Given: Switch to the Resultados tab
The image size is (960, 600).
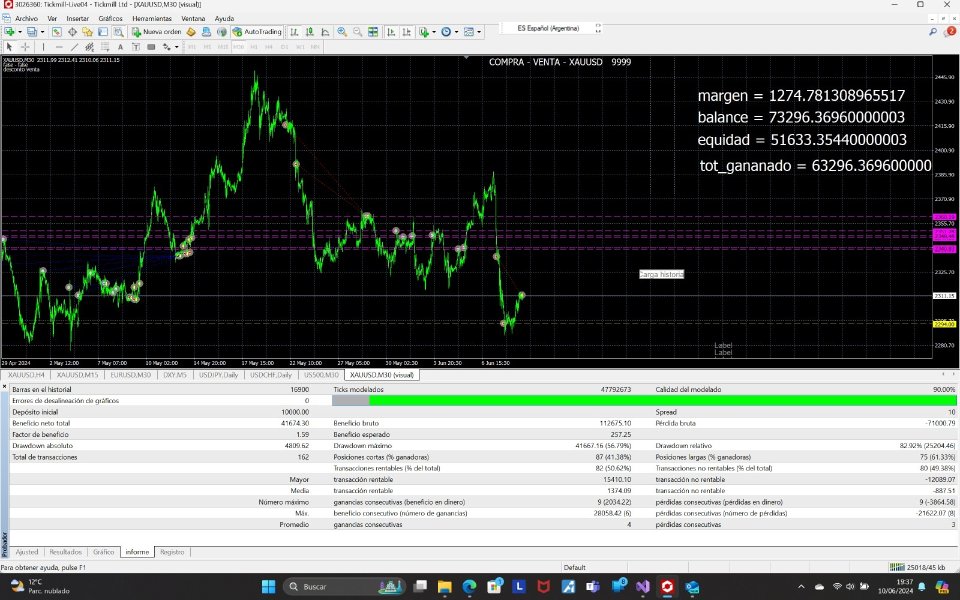Looking at the screenshot, I should point(67,552).
